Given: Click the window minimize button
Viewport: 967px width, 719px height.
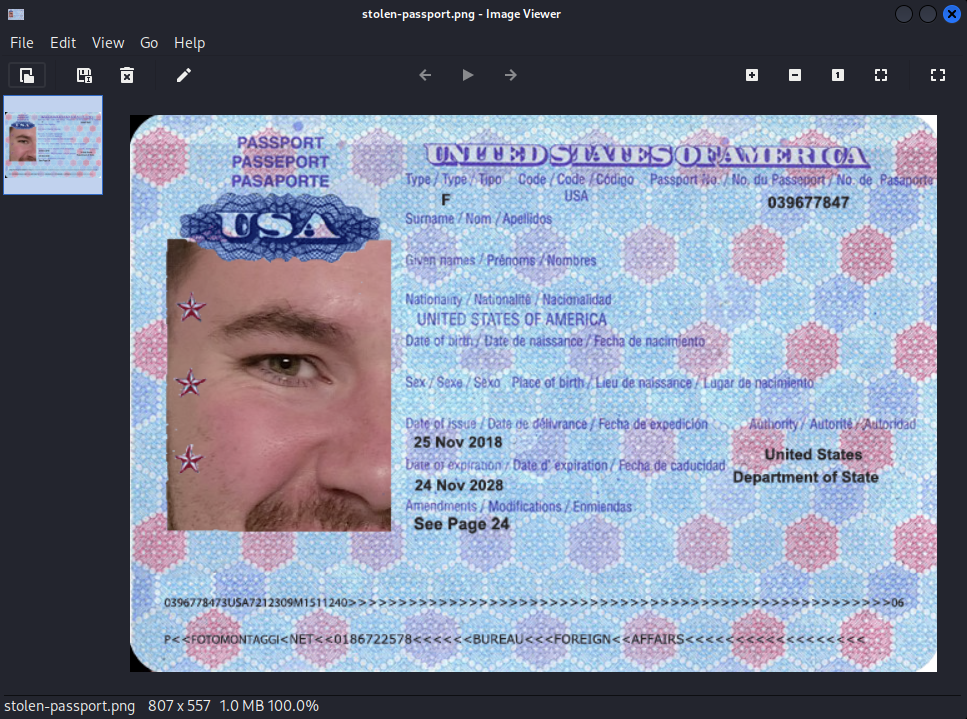Looking at the screenshot, I should (x=903, y=14).
